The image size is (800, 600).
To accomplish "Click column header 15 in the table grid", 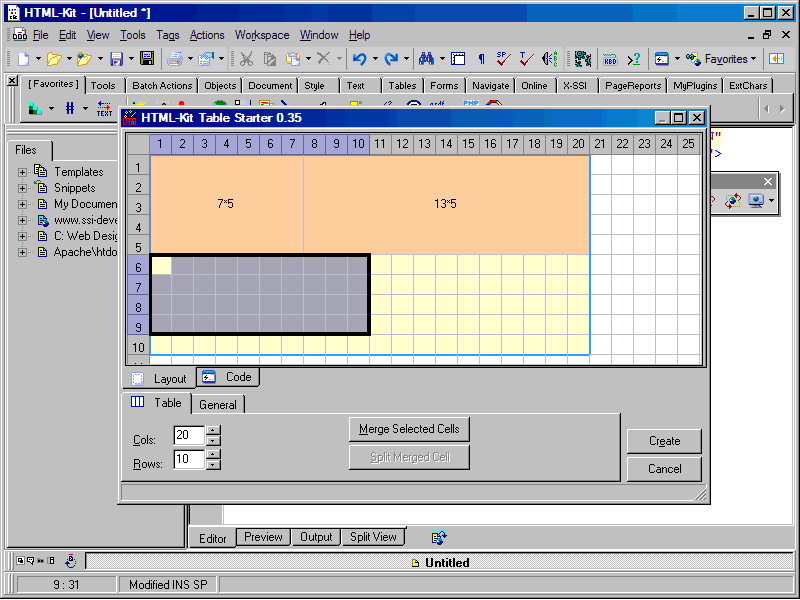I will 468,144.
